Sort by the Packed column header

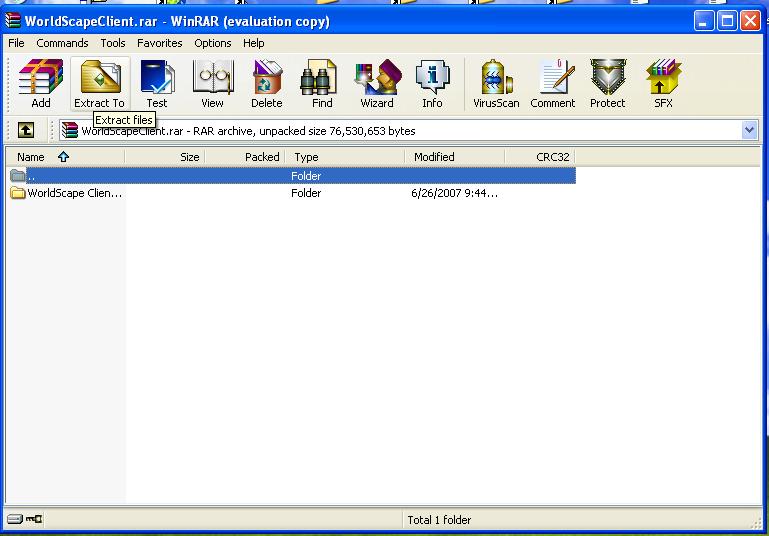[245, 157]
